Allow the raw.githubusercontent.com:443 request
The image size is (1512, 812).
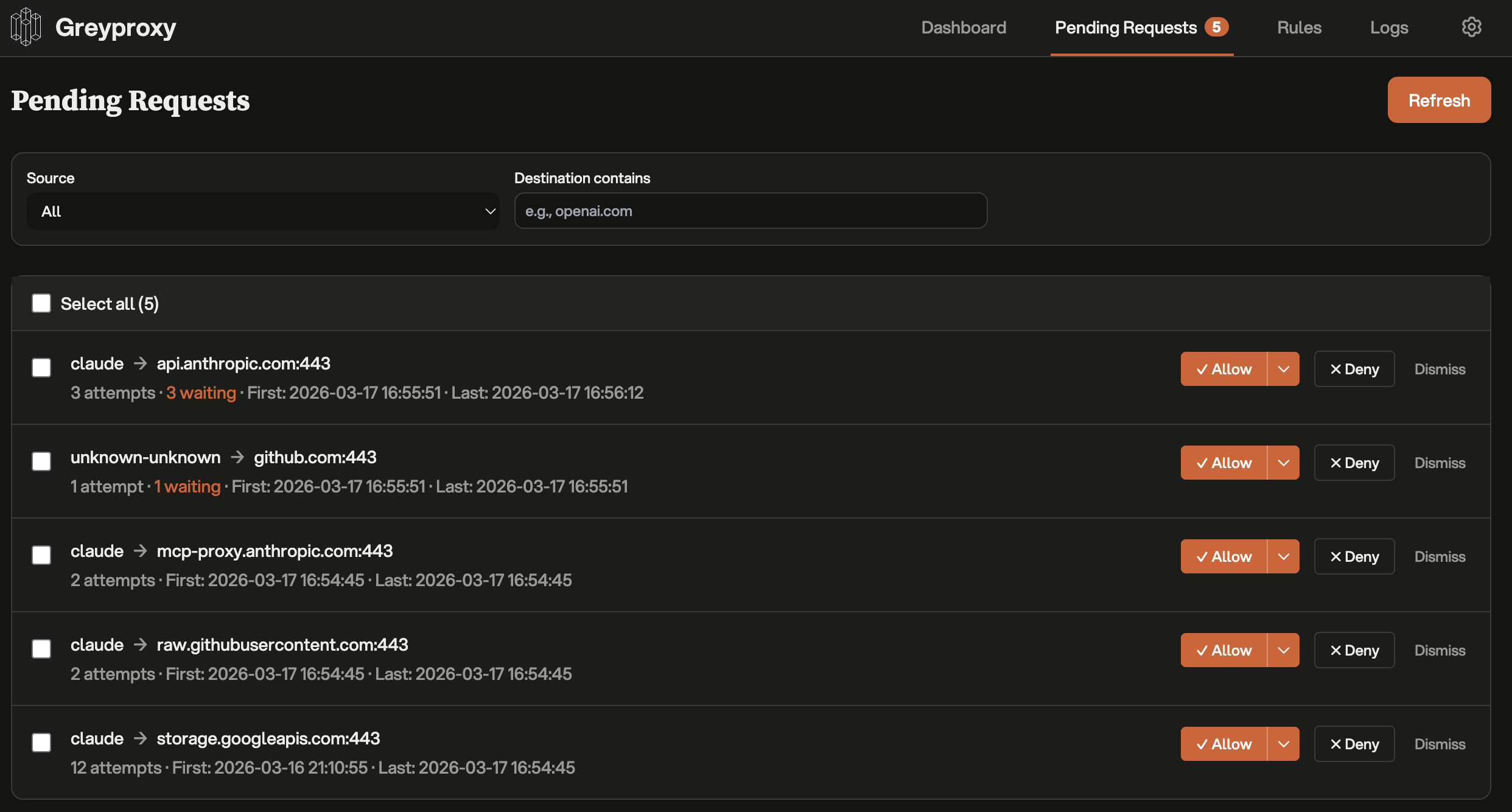coord(1223,650)
